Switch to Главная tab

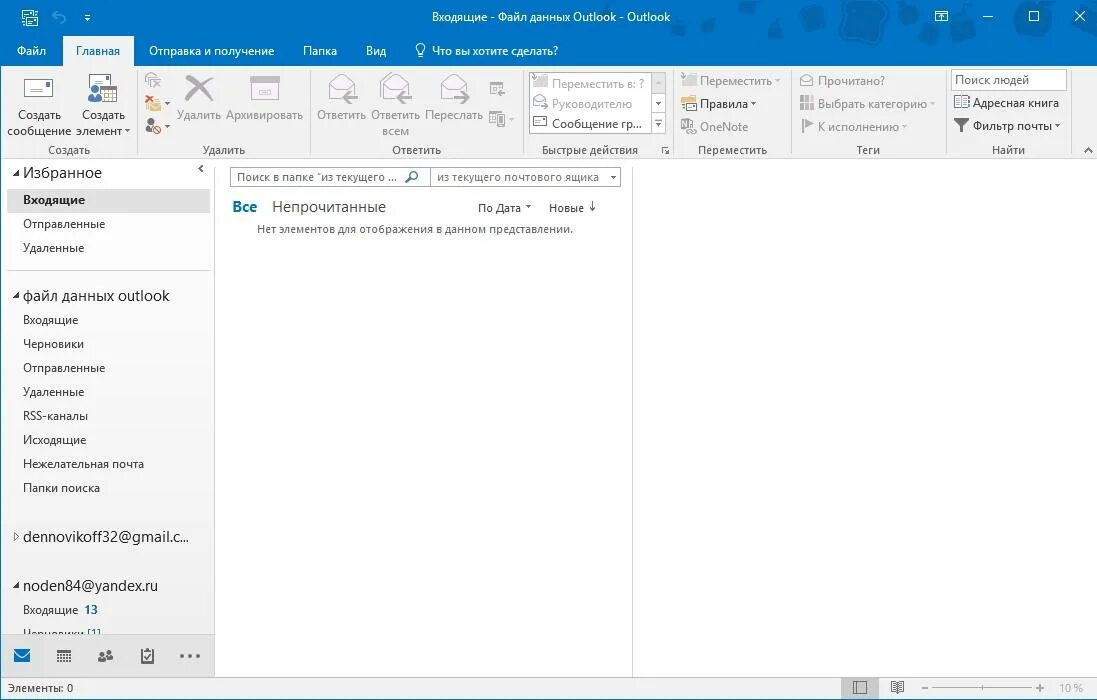(x=98, y=50)
